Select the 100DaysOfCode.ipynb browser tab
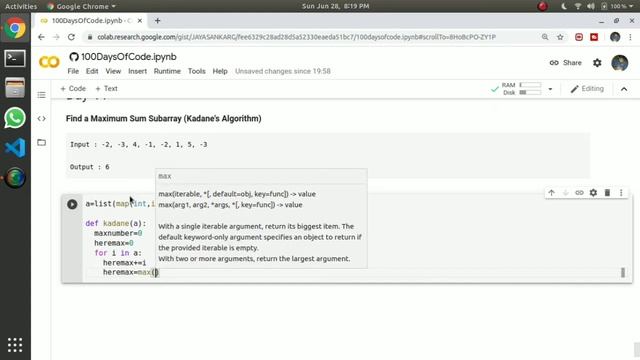The image size is (640, 360). click(x=90, y=20)
